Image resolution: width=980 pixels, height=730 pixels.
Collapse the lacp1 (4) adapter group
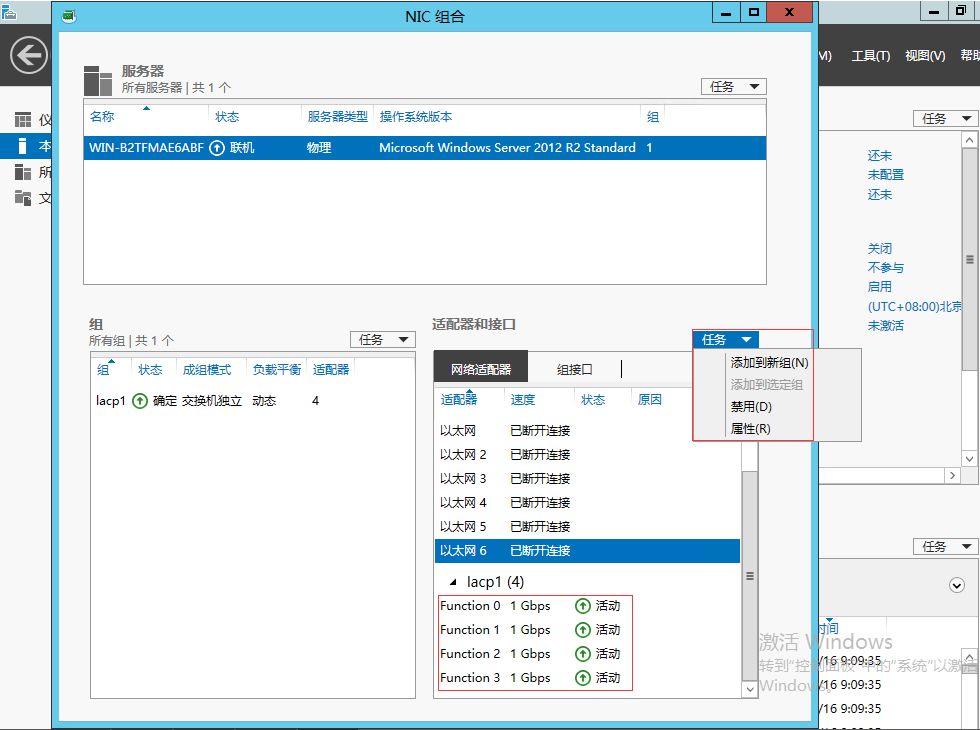click(x=453, y=582)
